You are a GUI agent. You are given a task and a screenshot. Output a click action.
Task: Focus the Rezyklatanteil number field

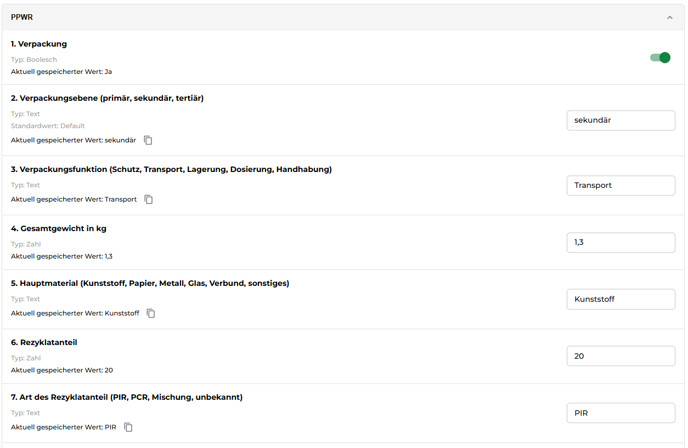(x=620, y=356)
